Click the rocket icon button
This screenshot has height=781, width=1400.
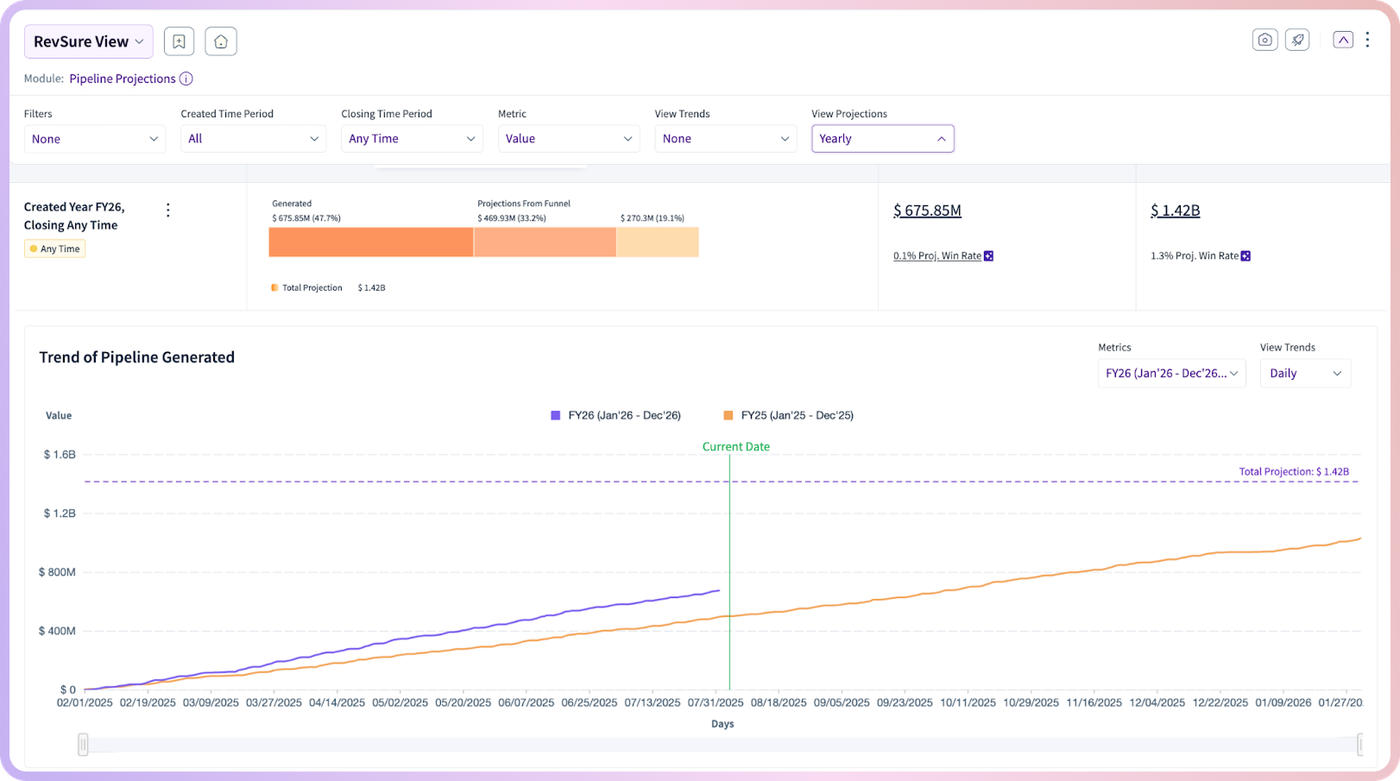pos(1297,40)
